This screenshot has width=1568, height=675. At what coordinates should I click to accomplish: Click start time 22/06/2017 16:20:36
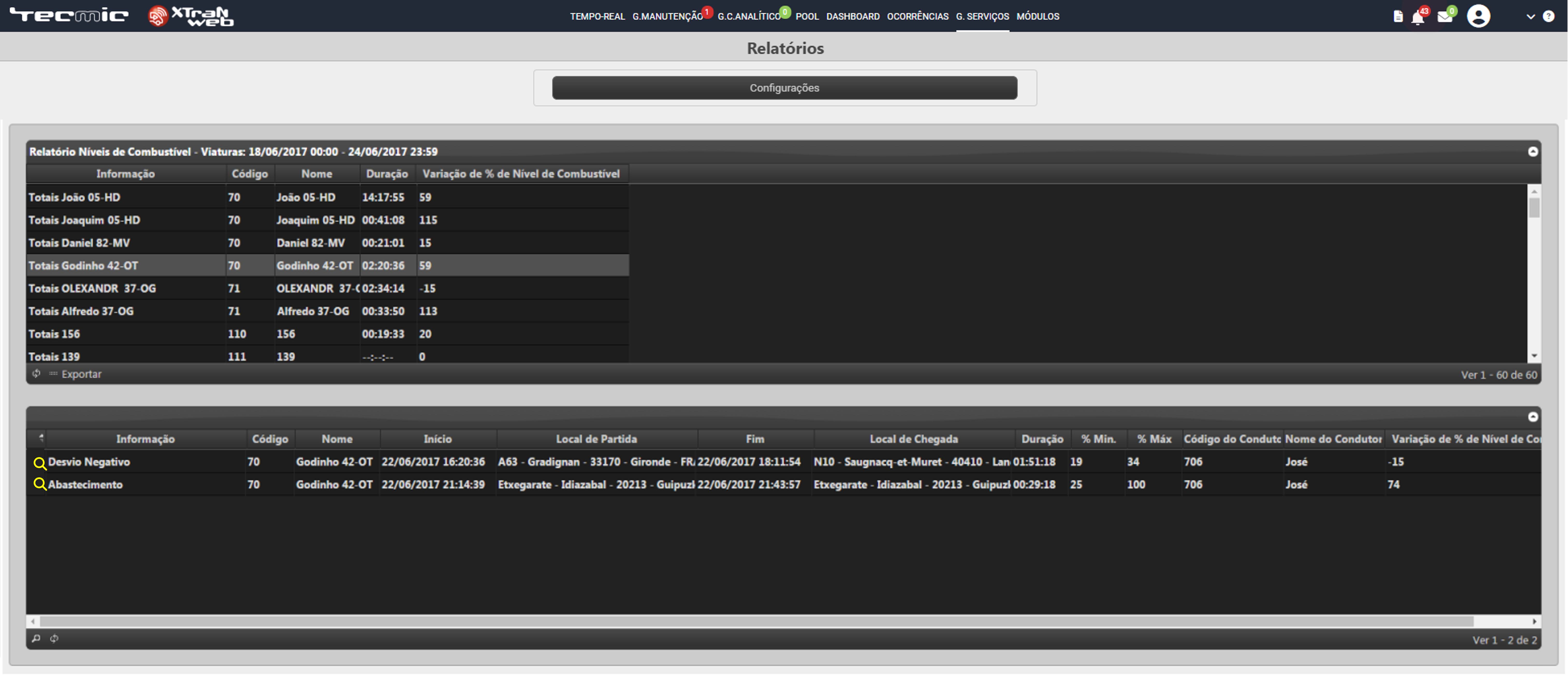coord(433,462)
